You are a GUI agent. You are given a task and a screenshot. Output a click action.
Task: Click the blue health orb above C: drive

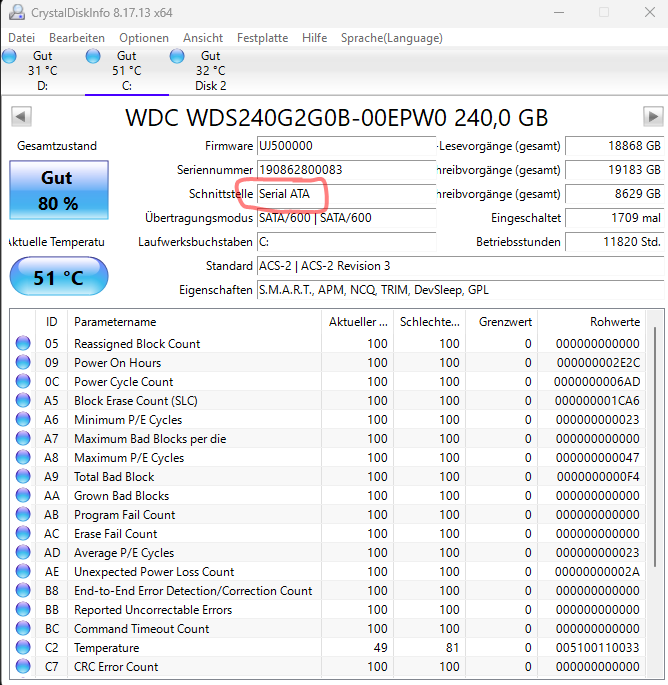click(x=93, y=56)
